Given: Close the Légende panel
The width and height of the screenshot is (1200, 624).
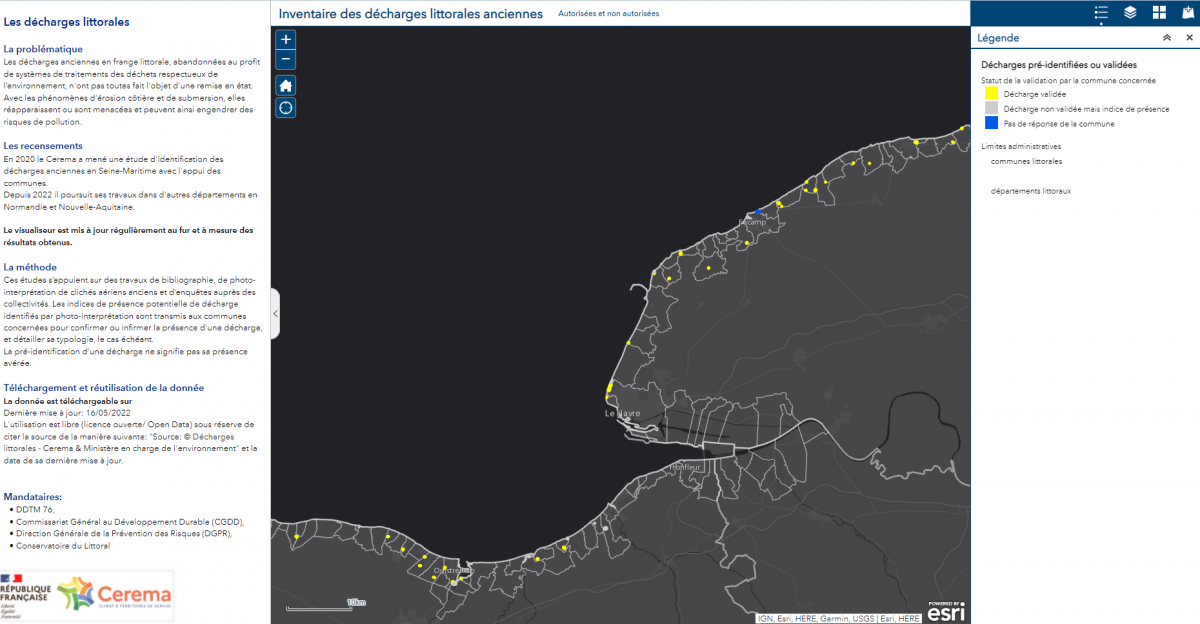Looking at the screenshot, I should (1189, 38).
